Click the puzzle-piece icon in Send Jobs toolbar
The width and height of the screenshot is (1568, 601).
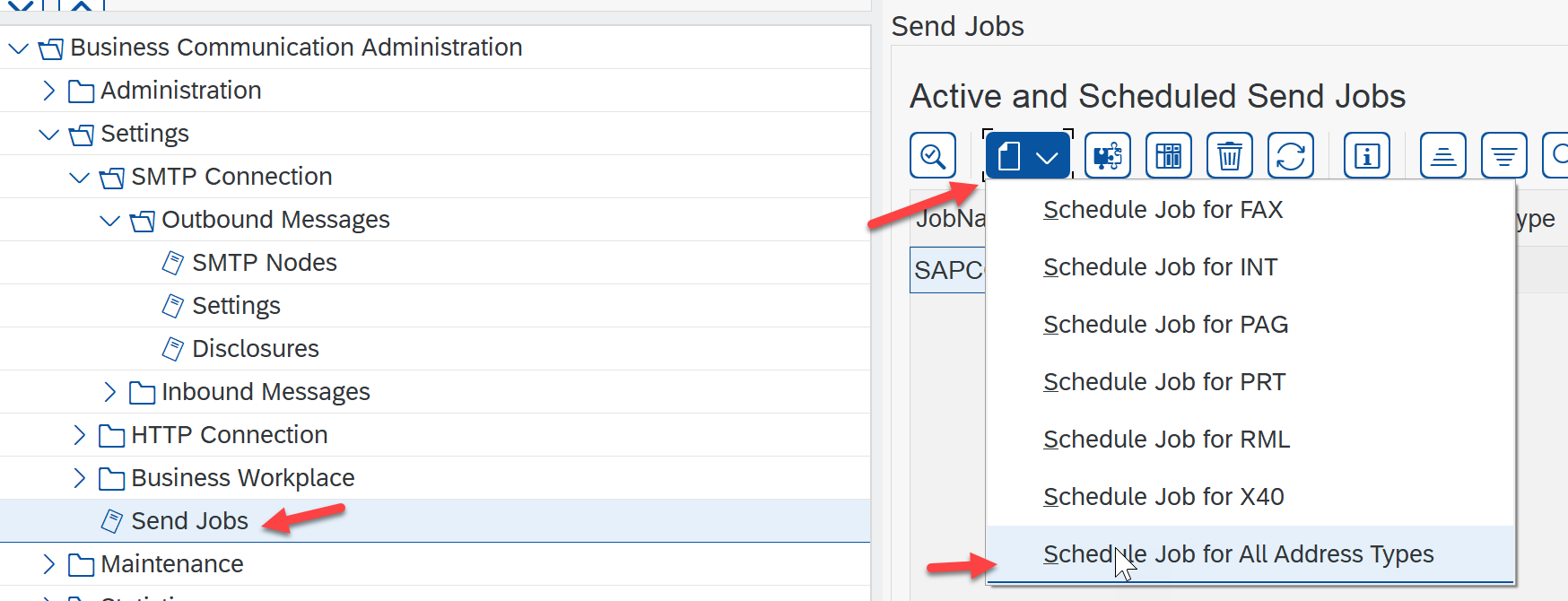coord(1108,156)
